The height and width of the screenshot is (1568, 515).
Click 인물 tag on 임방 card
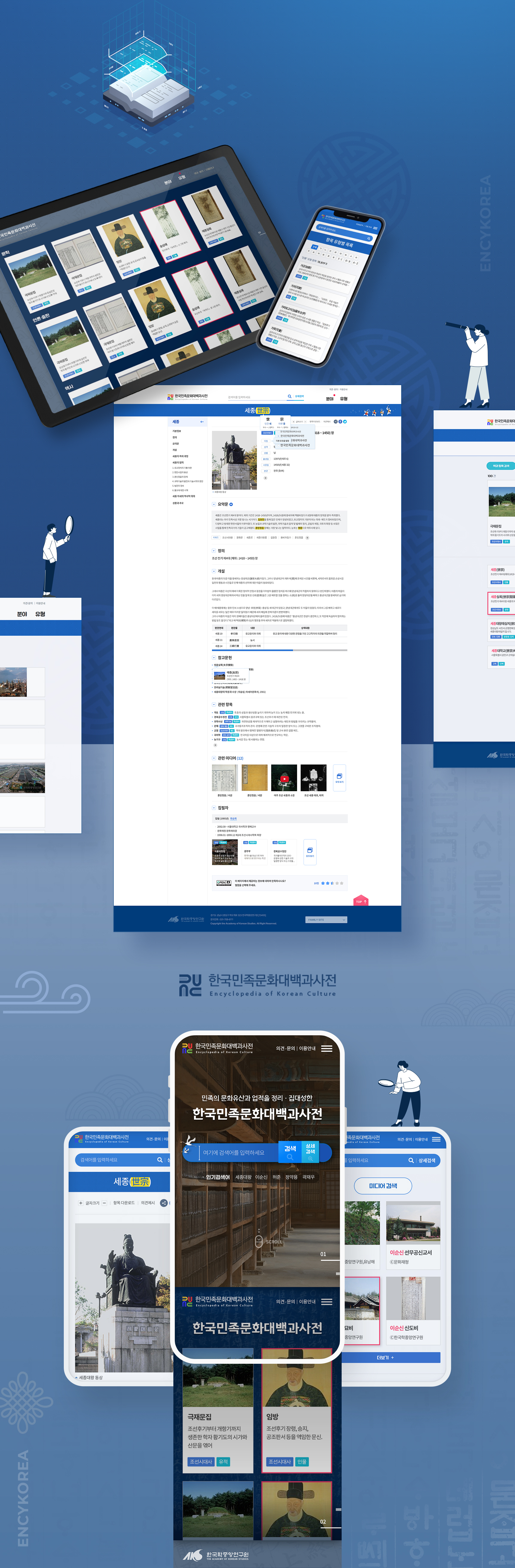(302, 1461)
